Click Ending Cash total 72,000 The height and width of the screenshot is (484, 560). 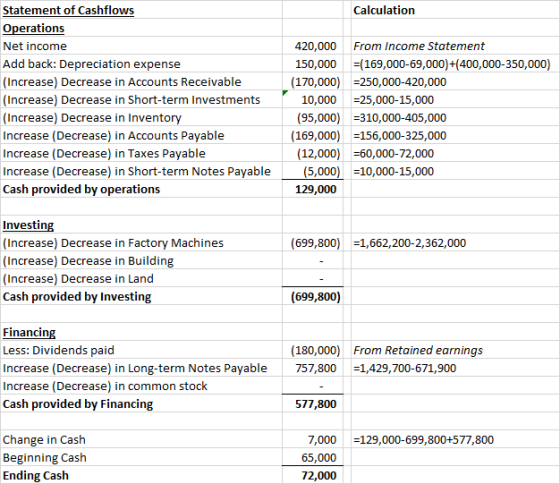[319, 475]
